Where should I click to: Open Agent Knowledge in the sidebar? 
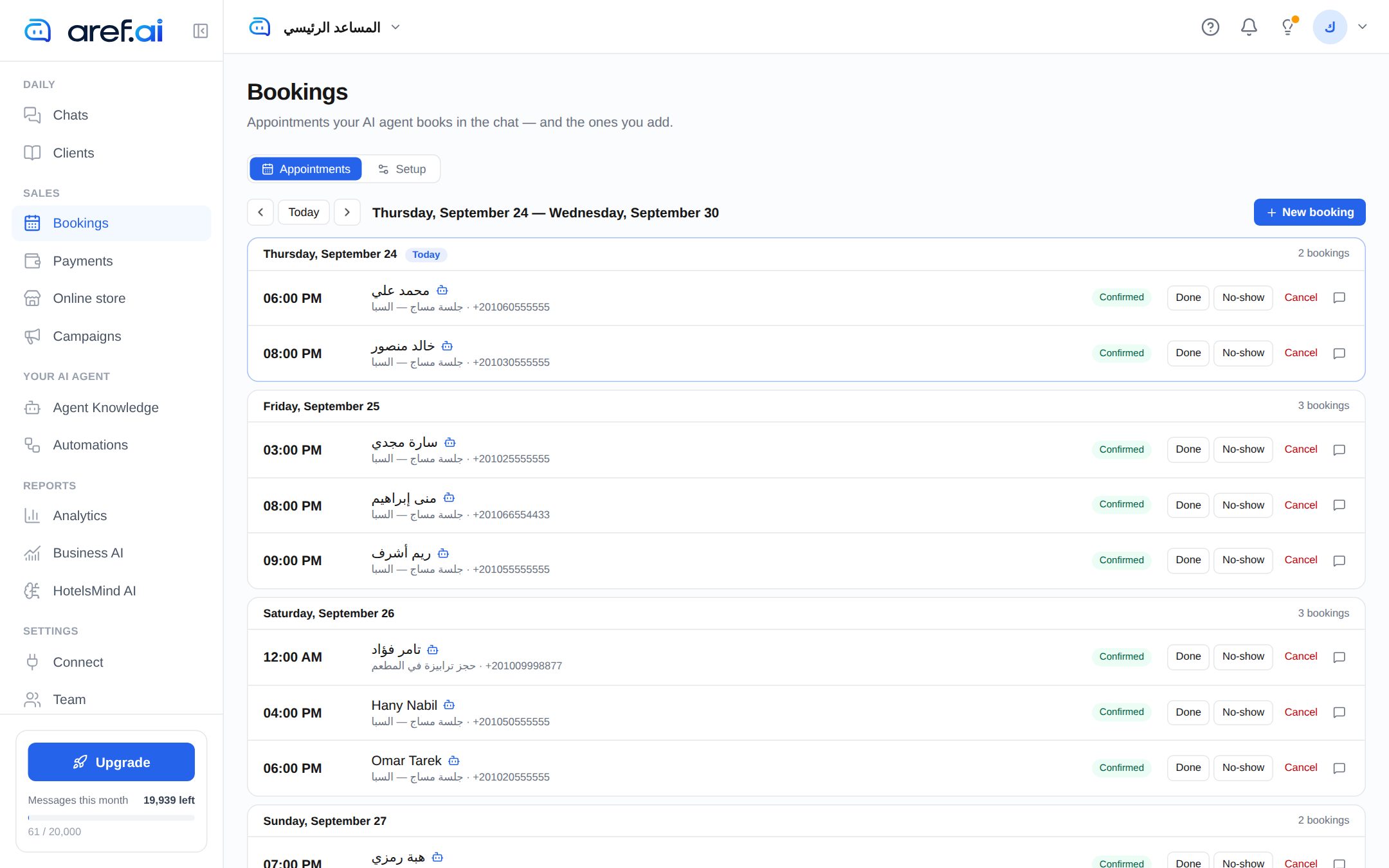[x=111, y=408]
